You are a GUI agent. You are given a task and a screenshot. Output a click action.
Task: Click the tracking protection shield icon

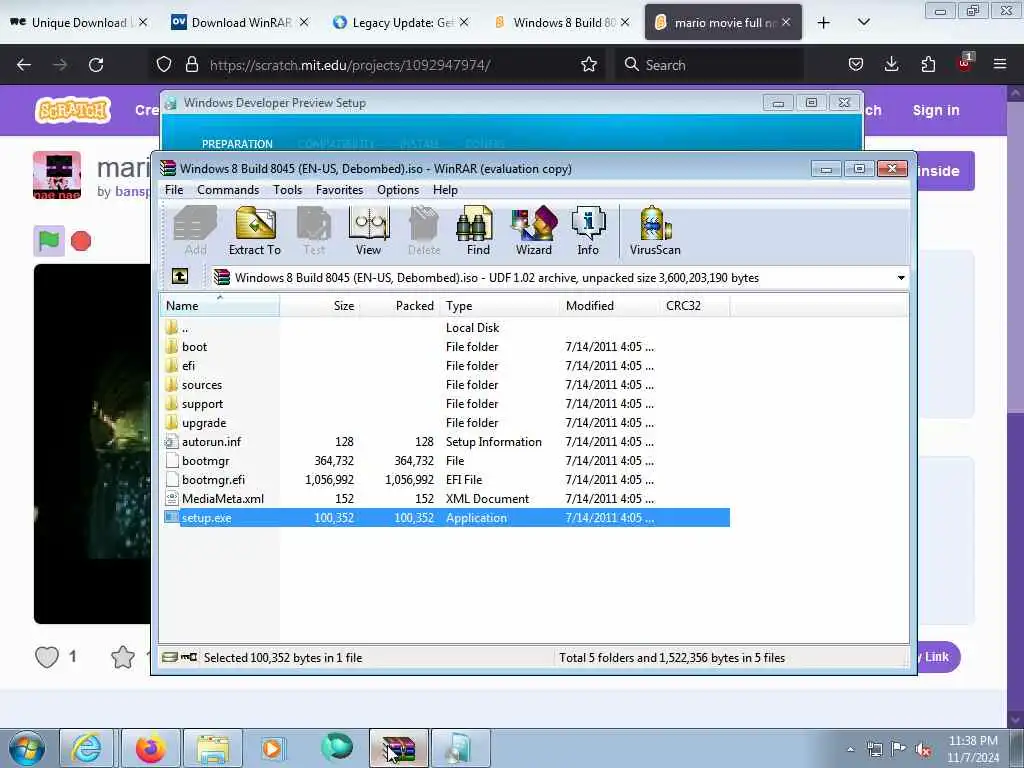pyautogui.click(x=164, y=65)
